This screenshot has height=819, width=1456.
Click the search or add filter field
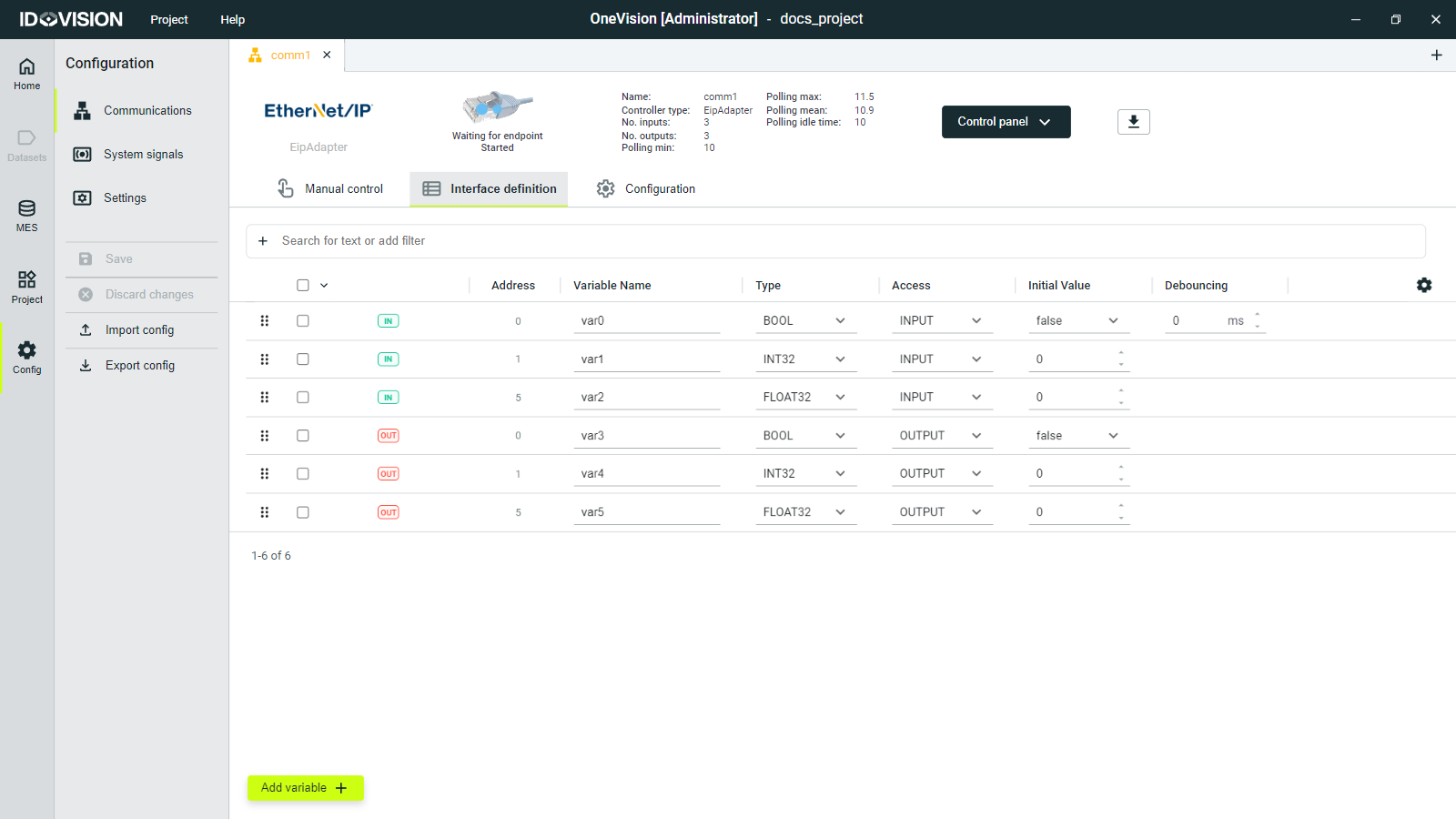click(837, 241)
